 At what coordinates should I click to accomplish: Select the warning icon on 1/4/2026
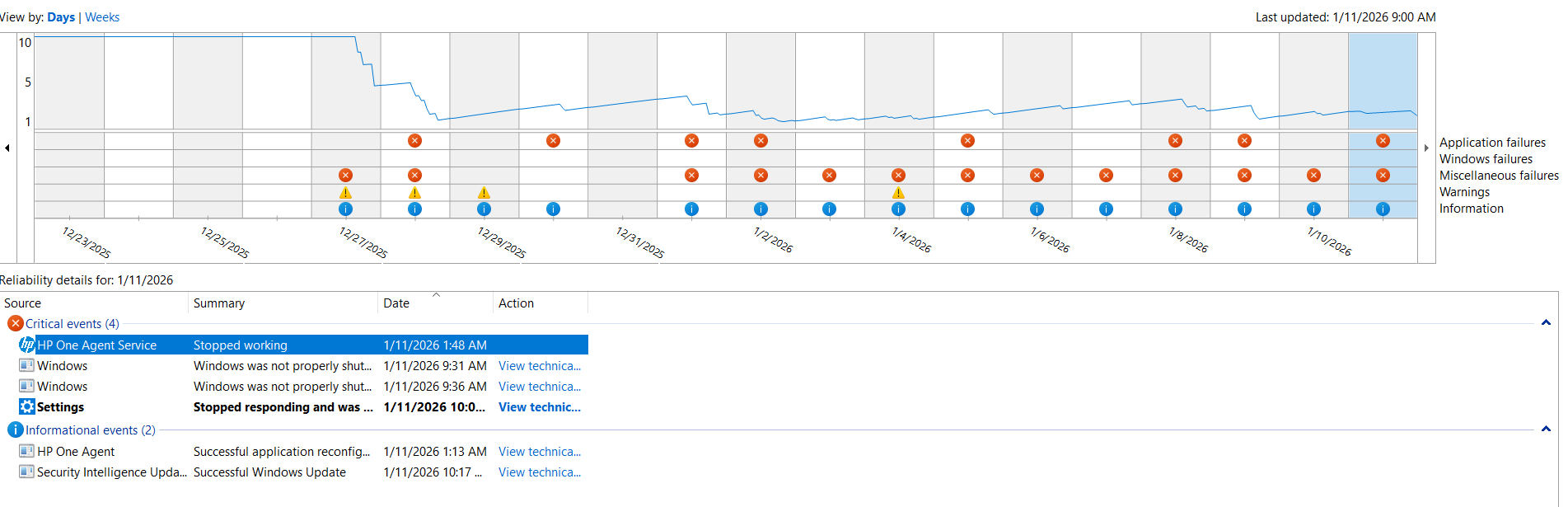click(x=898, y=192)
